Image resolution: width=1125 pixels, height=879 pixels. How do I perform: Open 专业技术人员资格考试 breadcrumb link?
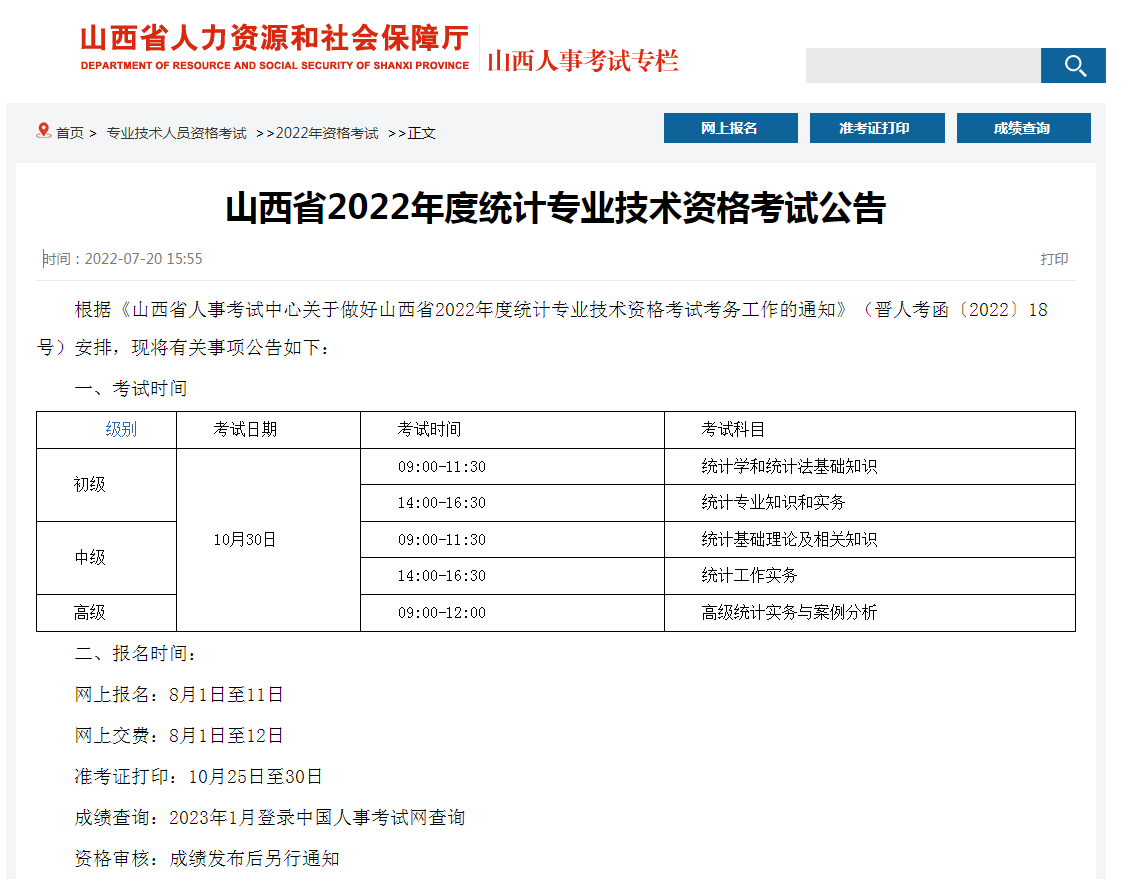tap(176, 133)
